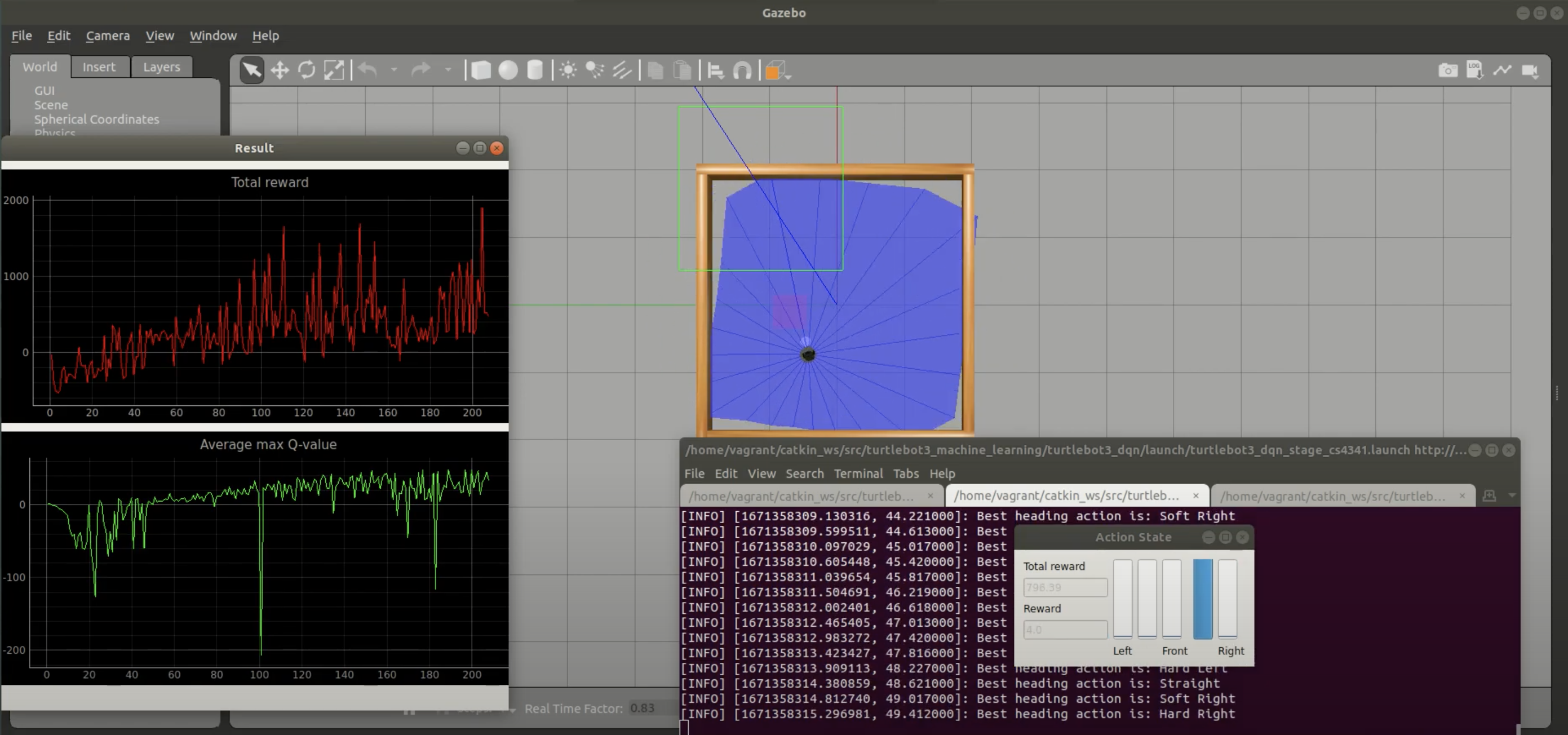Insert a sphere shape
Viewport: 1568px width, 735px height.
point(508,70)
